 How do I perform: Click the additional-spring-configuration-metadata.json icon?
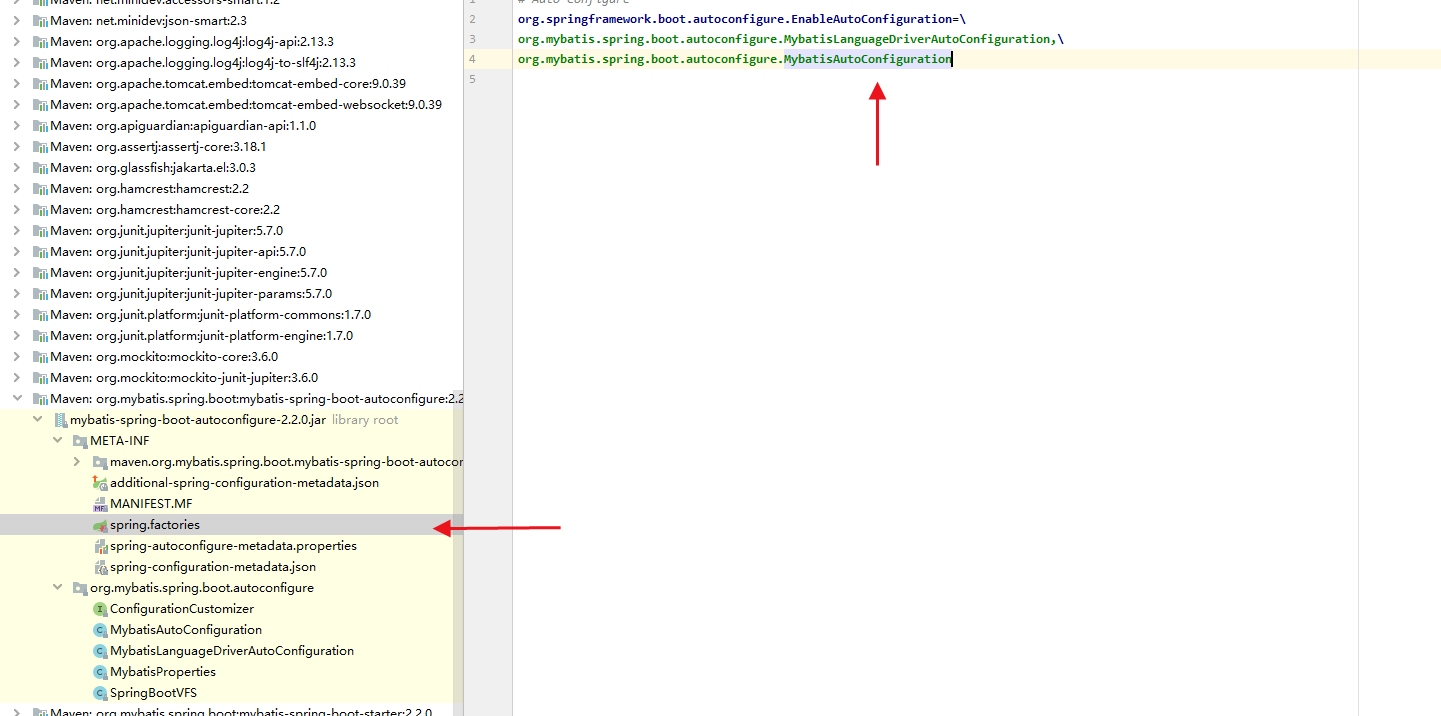pyautogui.click(x=100, y=482)
